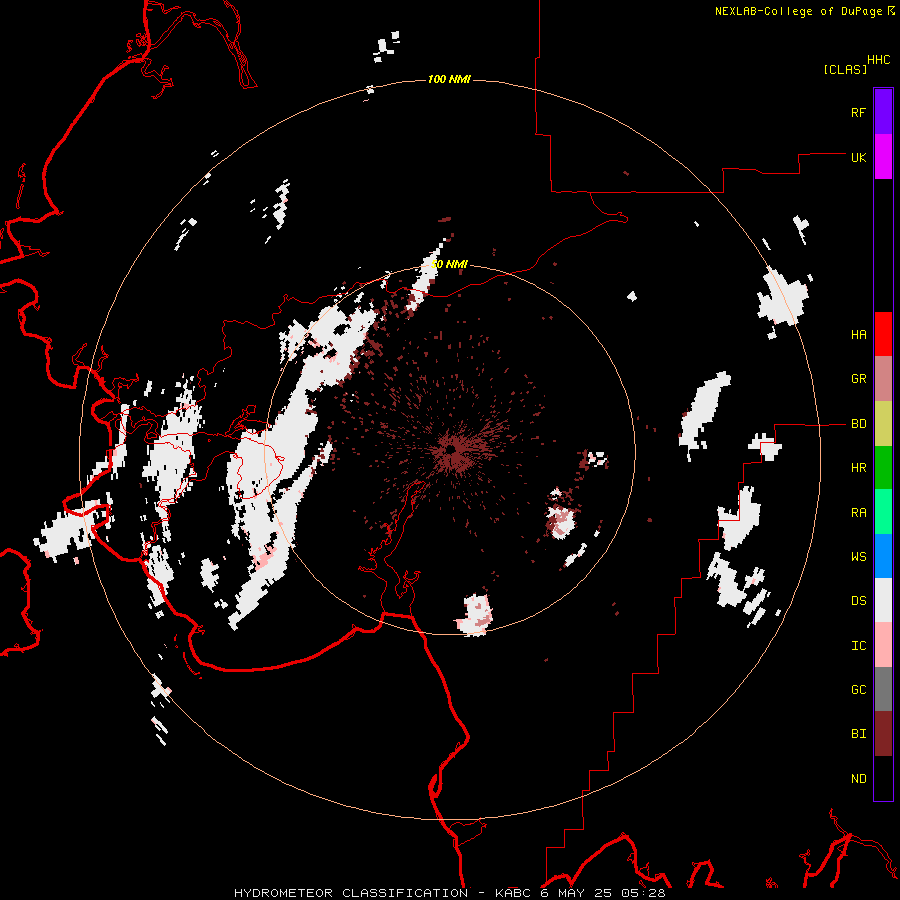Screen dimensions: 900x900
Task: Click the WS legend label
Action: click(858, 557)
